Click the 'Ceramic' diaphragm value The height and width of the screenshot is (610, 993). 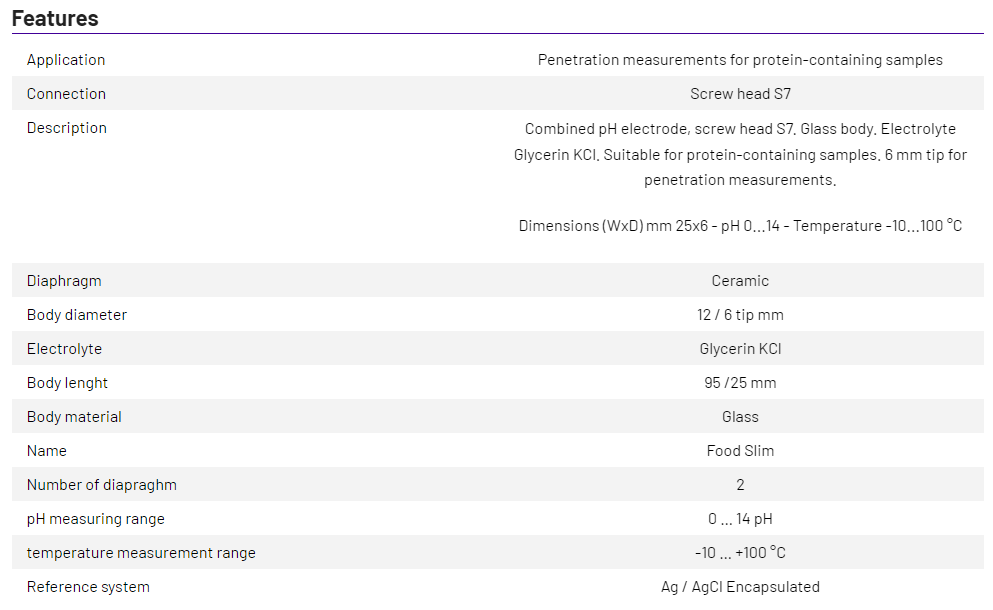point(740,281)
